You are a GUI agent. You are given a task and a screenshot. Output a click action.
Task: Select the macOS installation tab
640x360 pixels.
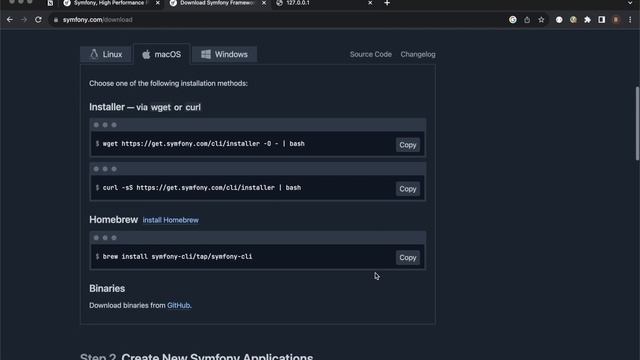click(162, 54)
